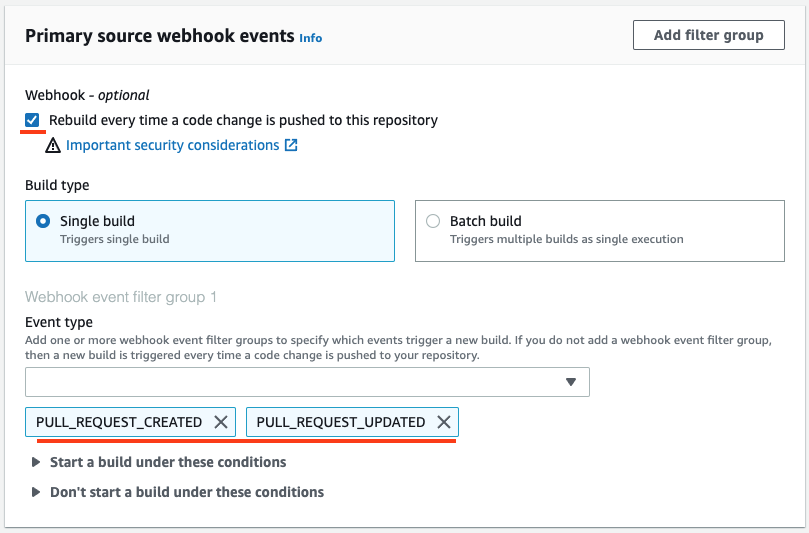809x533 pixels.
Task: Remove the PULL_REQUEST_UPDATED tag
Action: (x=444, y=422)
